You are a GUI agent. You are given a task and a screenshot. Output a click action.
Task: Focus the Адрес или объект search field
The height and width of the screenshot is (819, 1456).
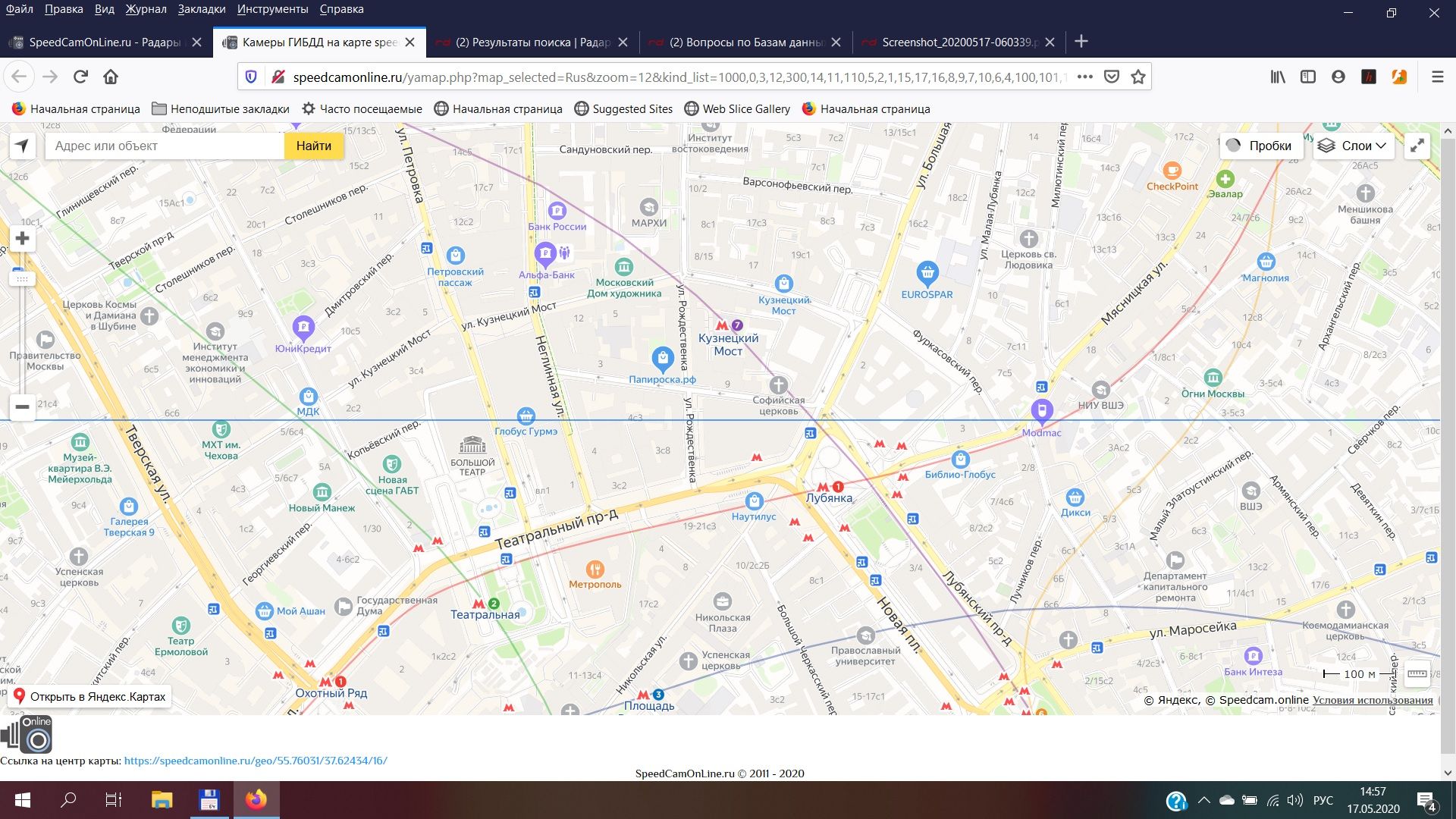[165, 146]
